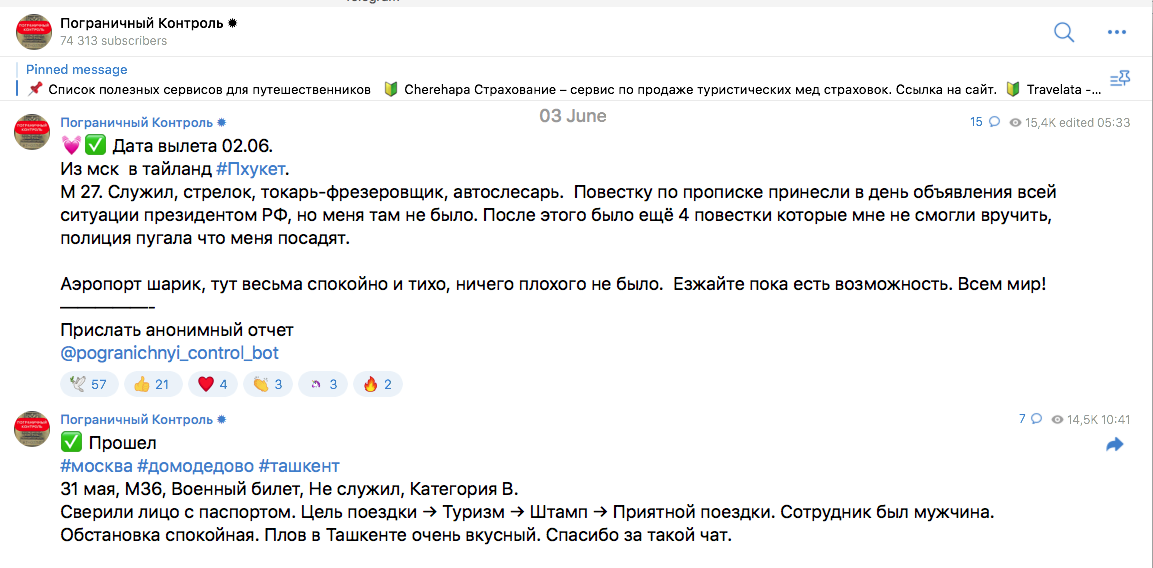This screenshot has height=568, width=1153.
Task: Open the three-dots more options menu
Action: tap(1117, 32)
